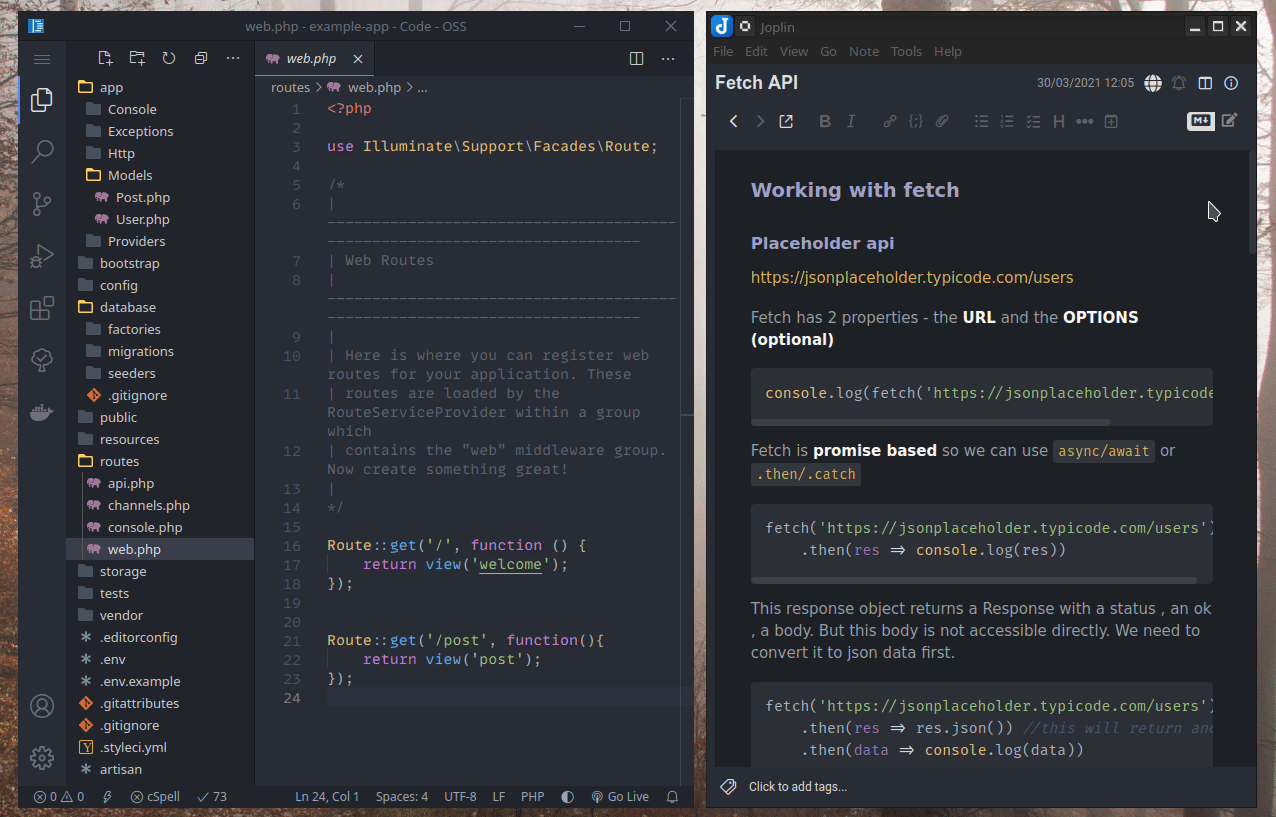Open the Extensions view
1276x817 pixels.
42,308
